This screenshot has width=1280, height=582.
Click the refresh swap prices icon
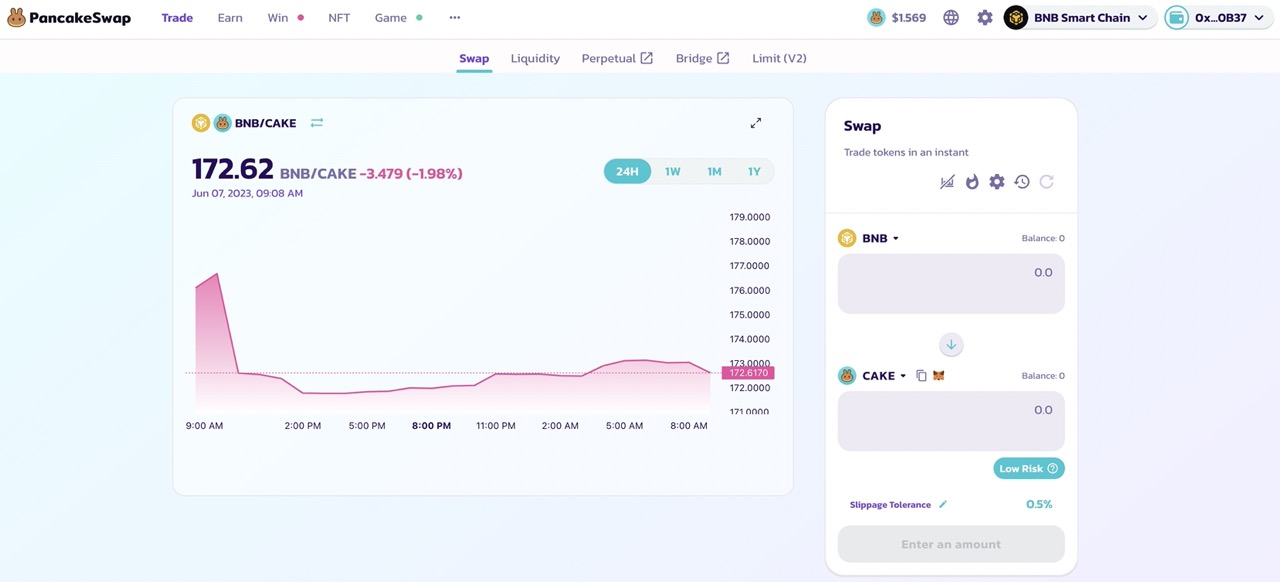click(x=1046, y=181)
